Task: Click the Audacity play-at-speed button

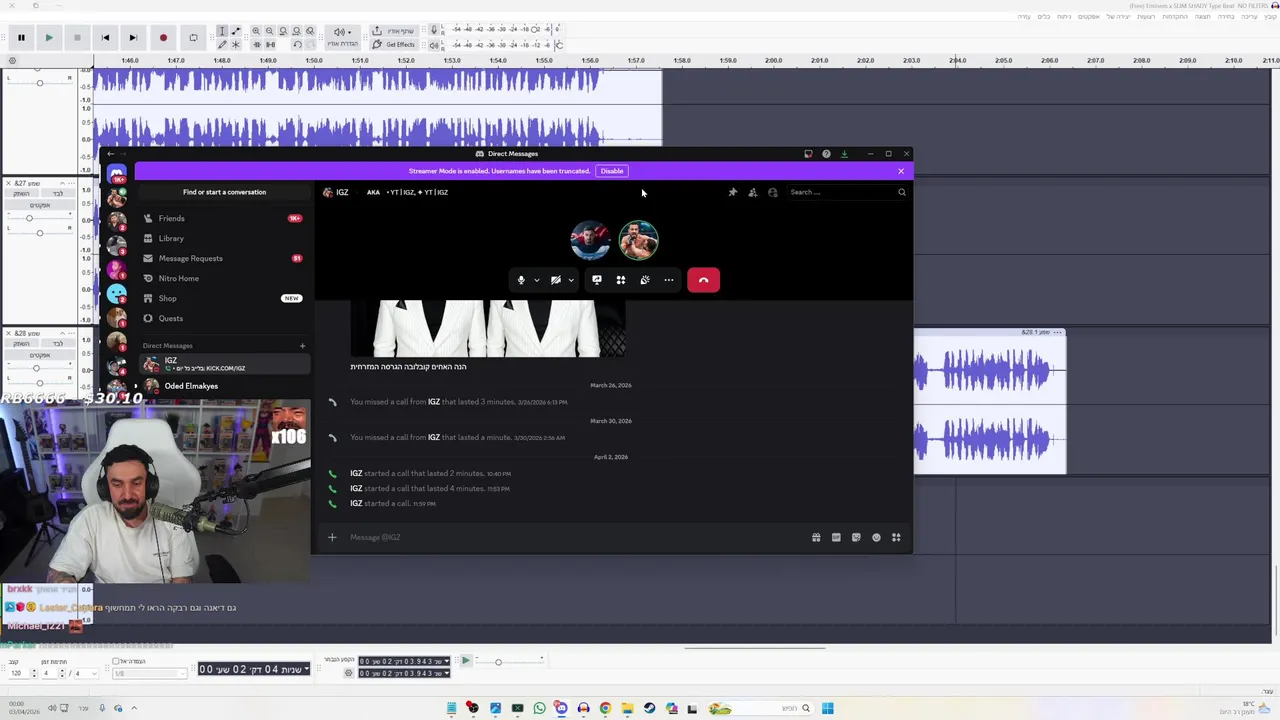Action: (465, 661)
